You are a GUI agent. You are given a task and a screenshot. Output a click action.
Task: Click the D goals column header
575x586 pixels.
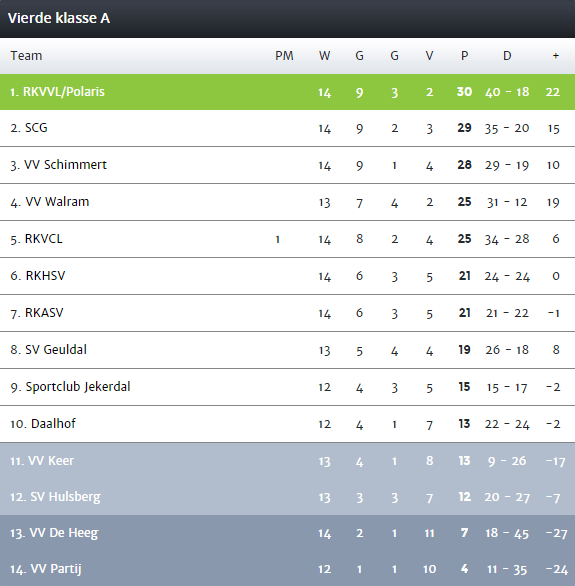[507, 56]
